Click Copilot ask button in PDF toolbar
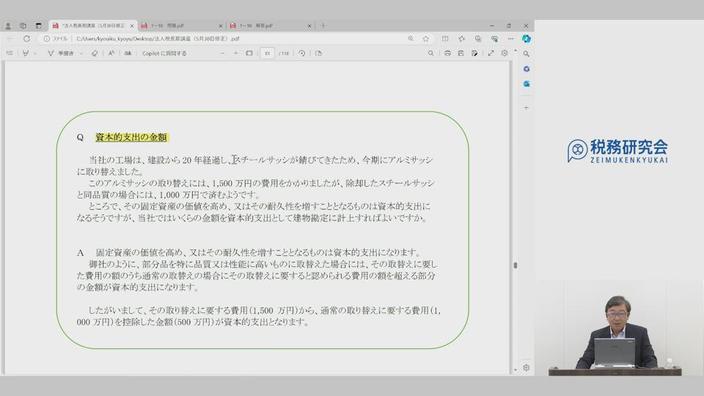Viewport: 704px width, 396px height. tap(164, 53)
